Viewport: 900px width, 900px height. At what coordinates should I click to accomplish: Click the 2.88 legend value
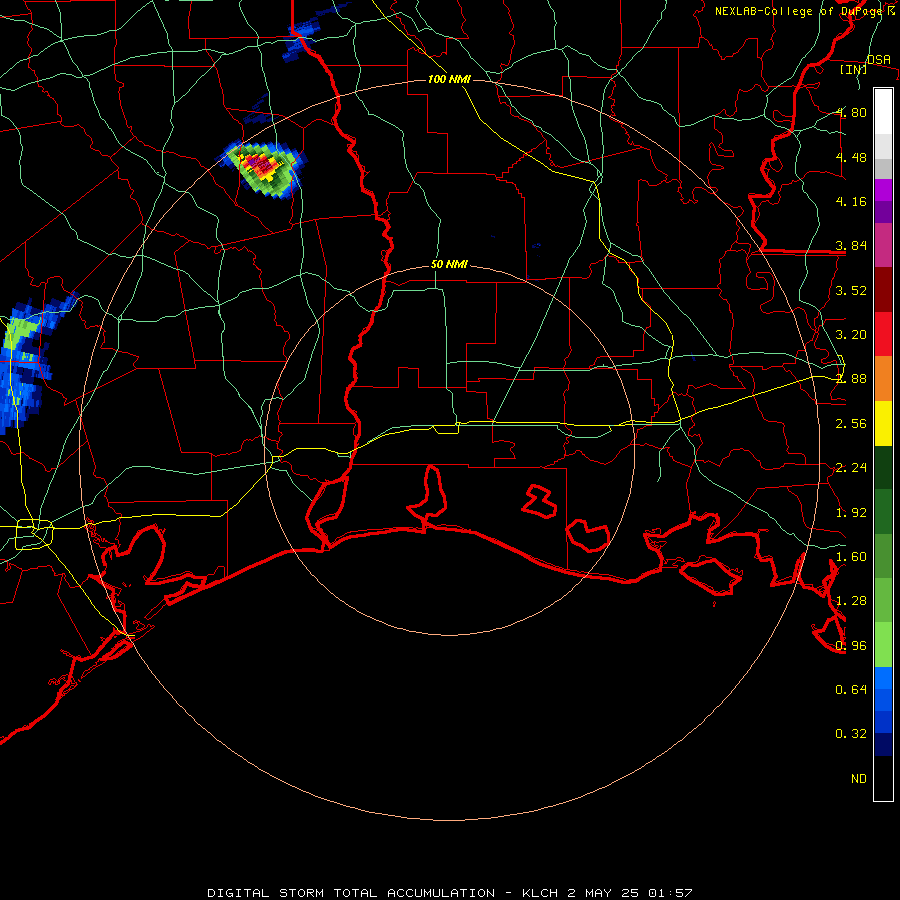coord(851,379)
